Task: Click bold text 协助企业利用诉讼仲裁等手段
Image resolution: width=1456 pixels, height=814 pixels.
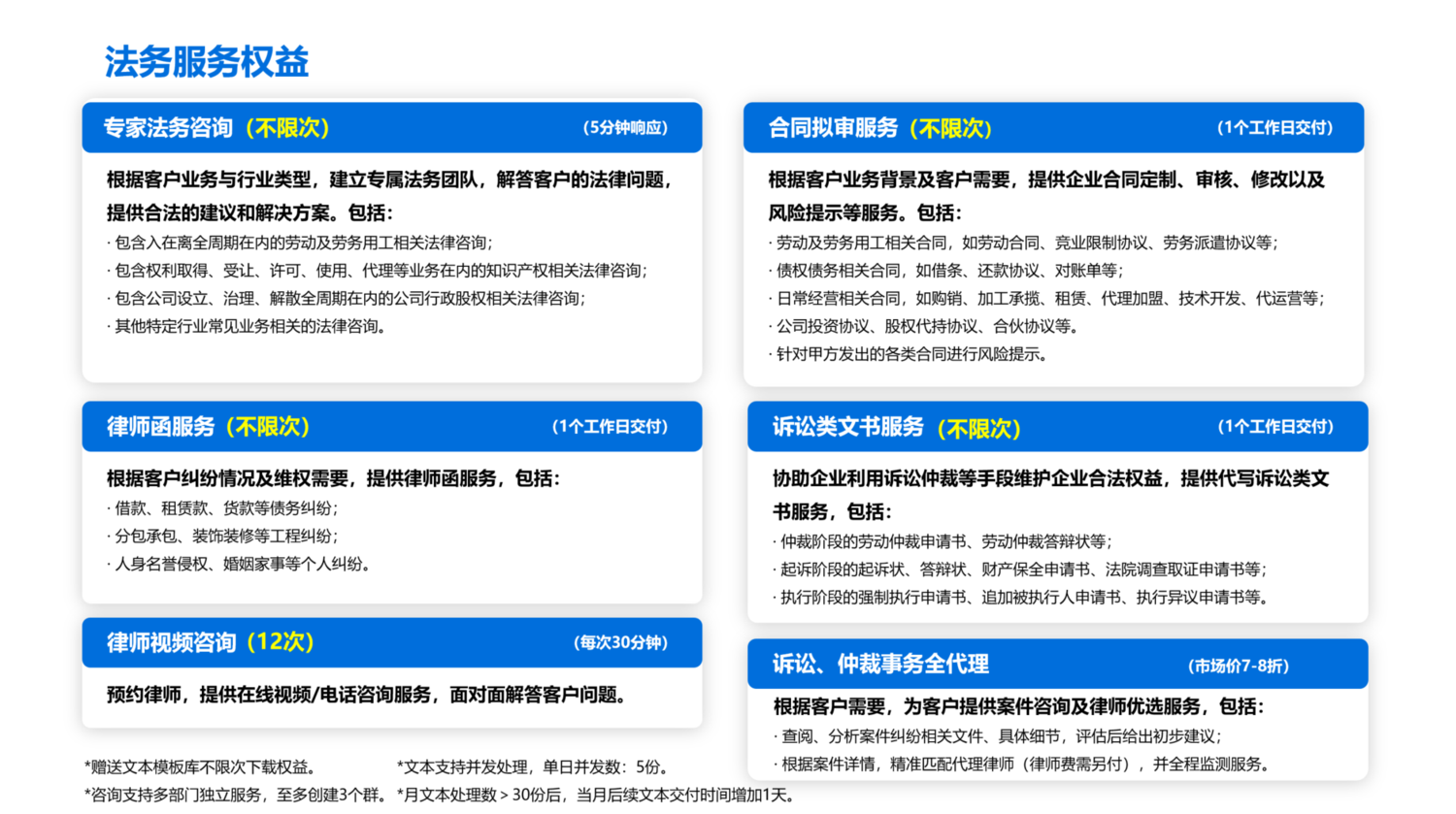Action: click(x=1050, y=495)
